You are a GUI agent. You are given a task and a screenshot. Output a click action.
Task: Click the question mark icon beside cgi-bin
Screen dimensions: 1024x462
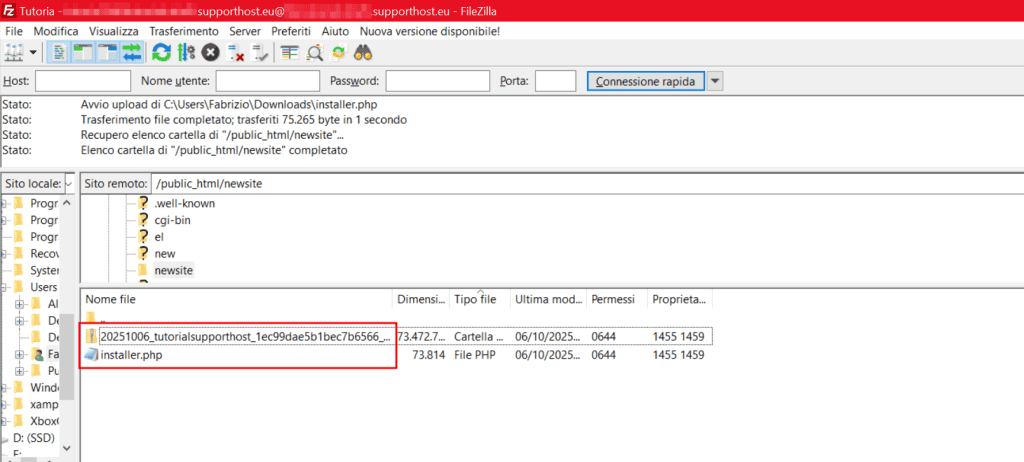pyautogui.click(x=143, y=220)
